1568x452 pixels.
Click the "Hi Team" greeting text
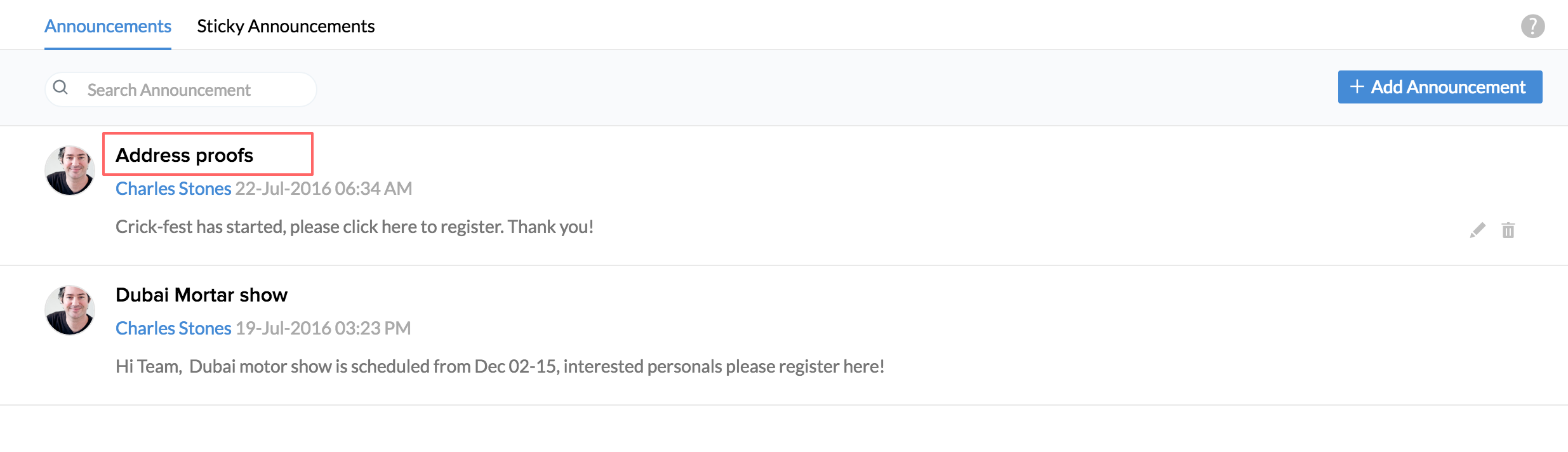point(147,366)
